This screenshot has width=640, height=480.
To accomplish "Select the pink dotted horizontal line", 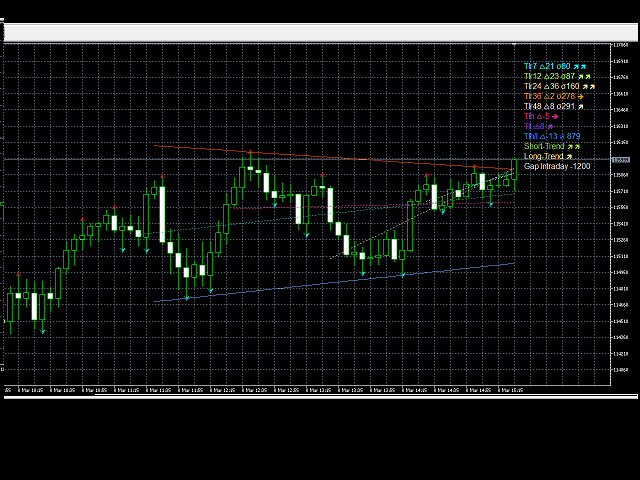I will point(373,205).
